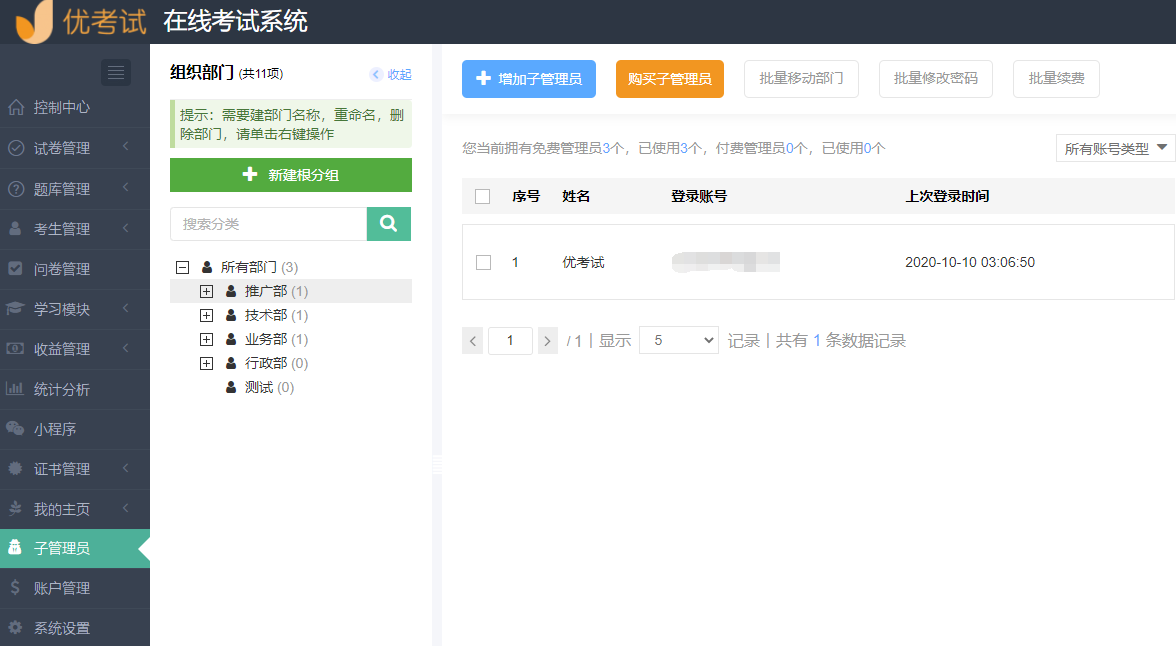Image resolution: width=1176 pixels, height=646 pixels.
Task: Click the user icon next to 业务部
Action: tap(231, 339)
